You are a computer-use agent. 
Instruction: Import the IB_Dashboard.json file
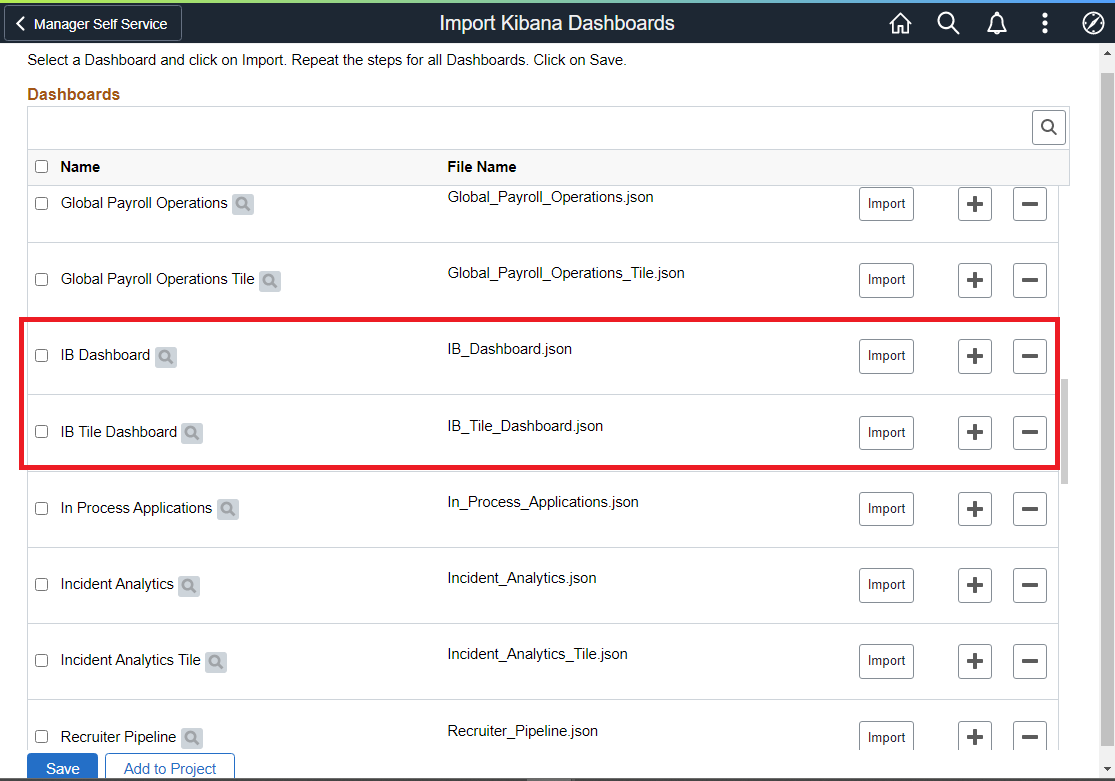(x=886, y=356)
